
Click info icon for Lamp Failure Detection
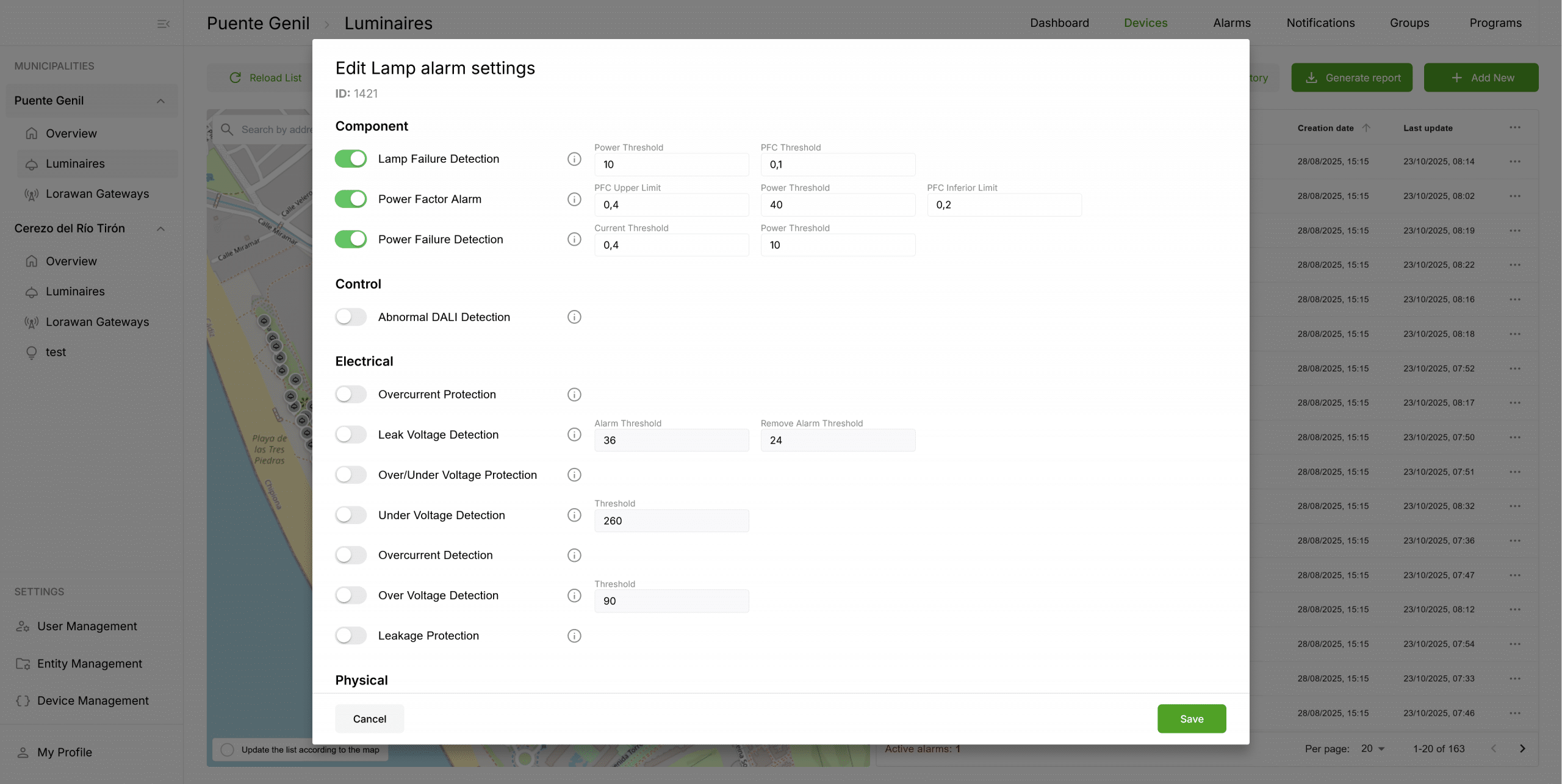tap(574, 159)
